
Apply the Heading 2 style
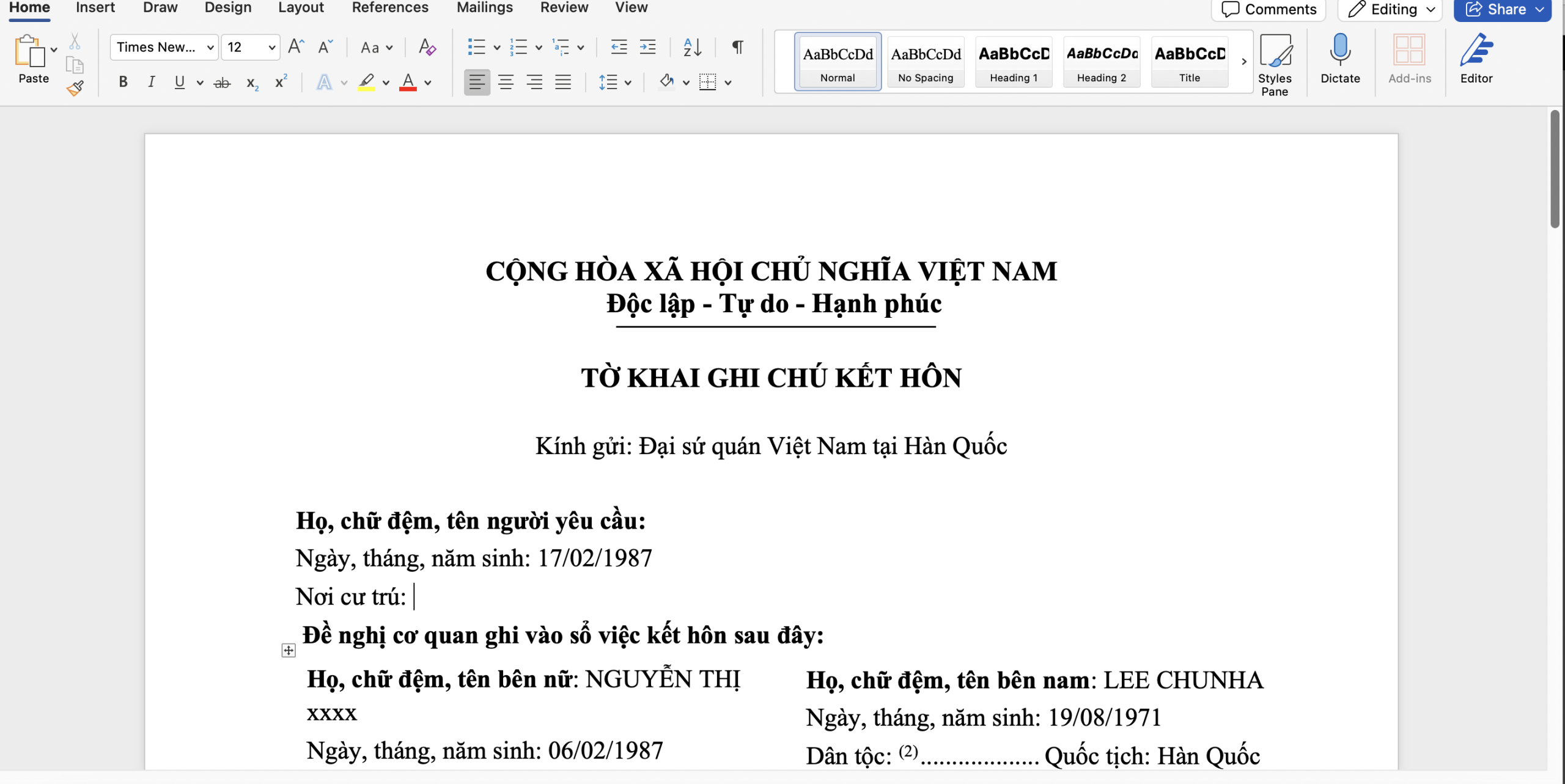click(x=1102, y=62)
